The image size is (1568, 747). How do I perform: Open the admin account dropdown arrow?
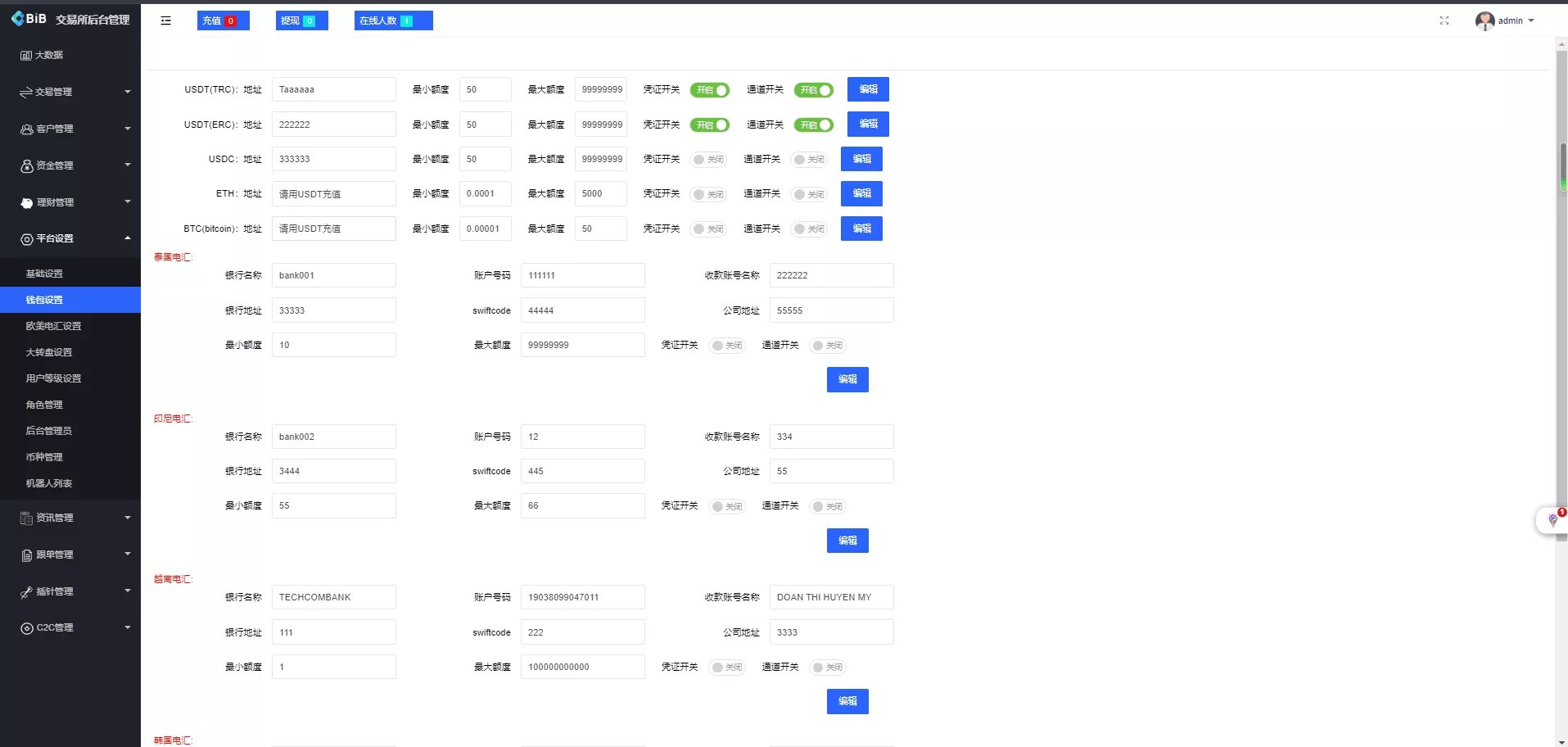[x=1531, y=20]
